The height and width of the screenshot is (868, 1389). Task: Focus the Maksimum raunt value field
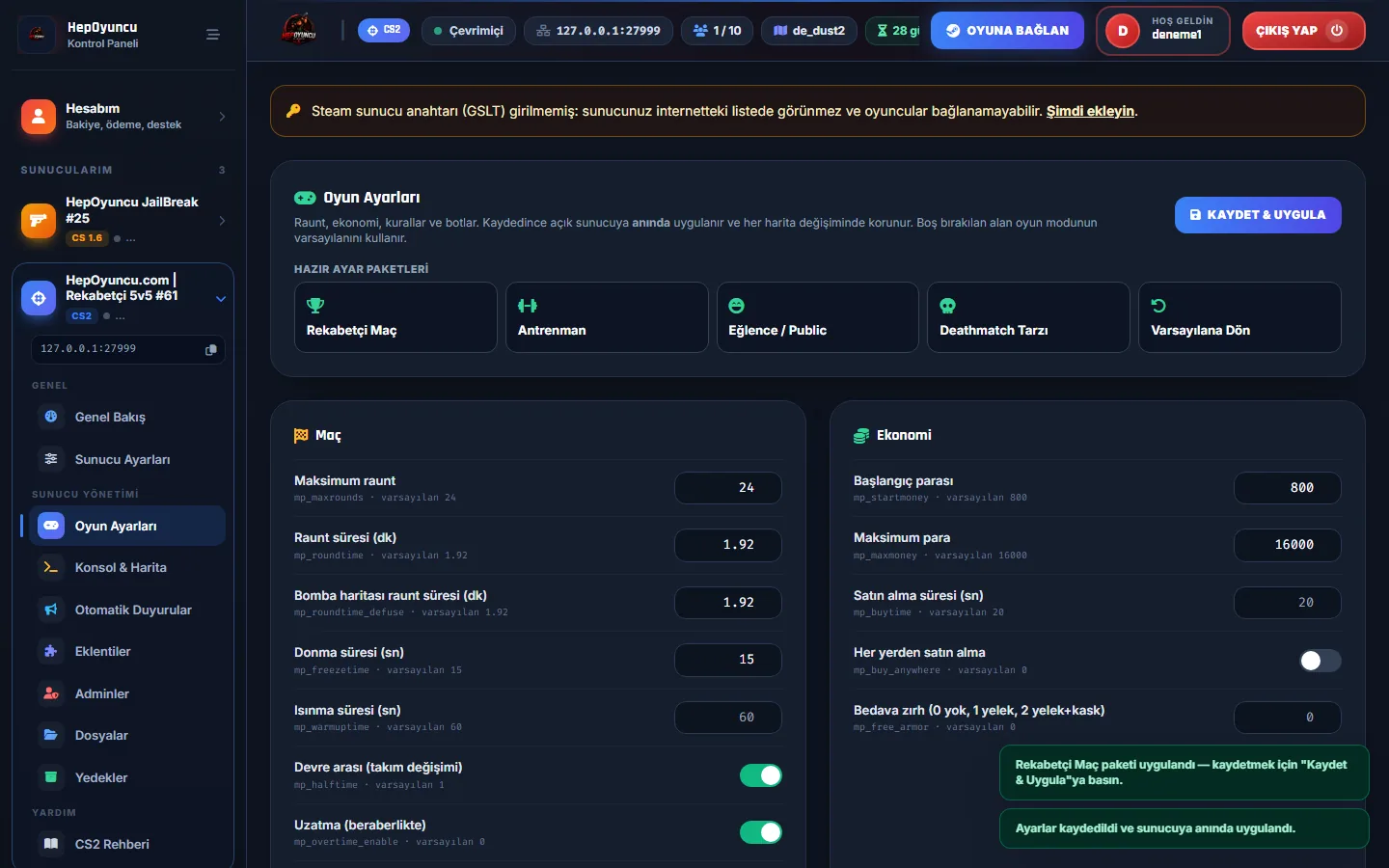(728, 488)
